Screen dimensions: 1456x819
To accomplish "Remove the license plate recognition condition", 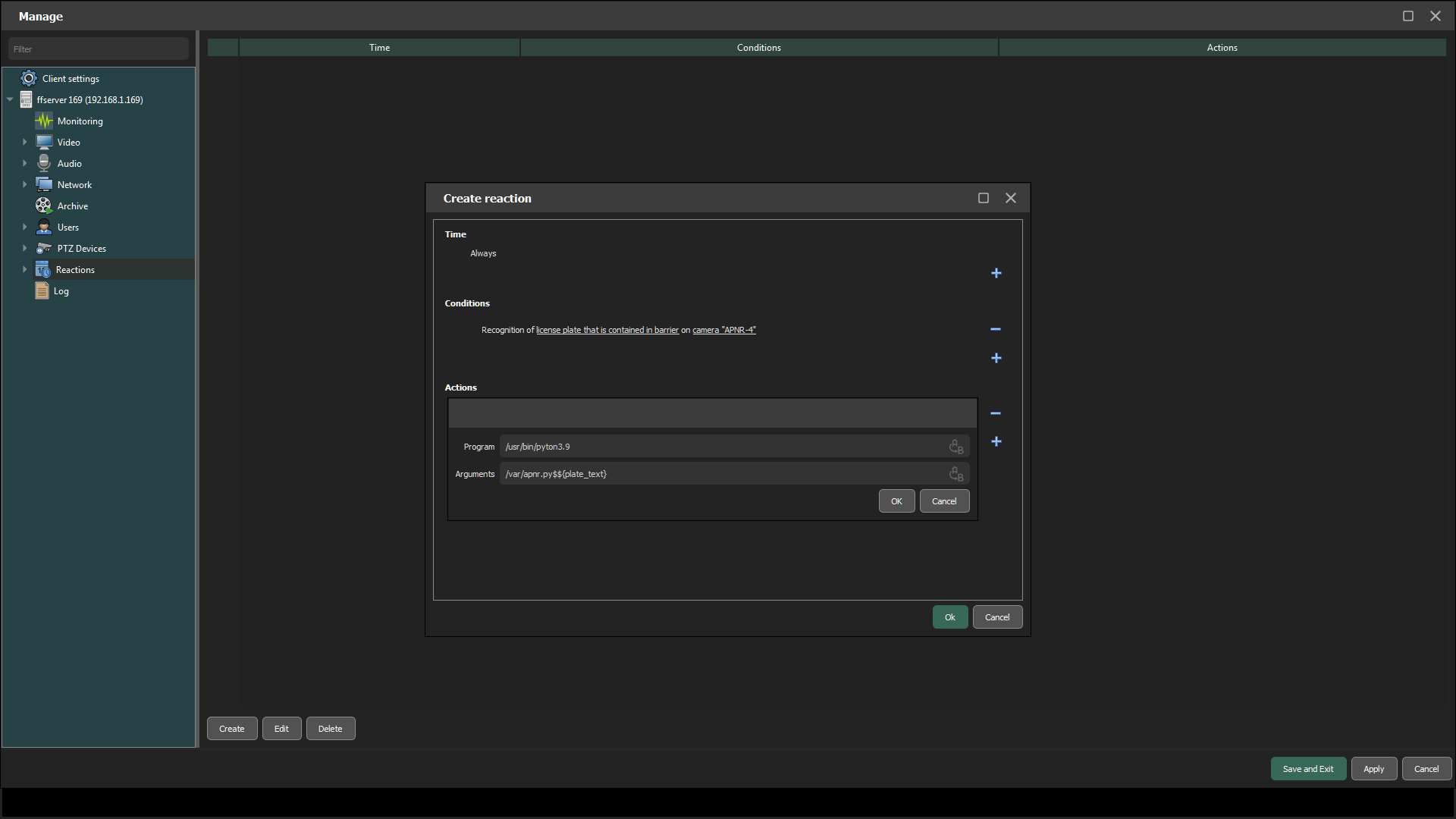I will tap(996, 329).
